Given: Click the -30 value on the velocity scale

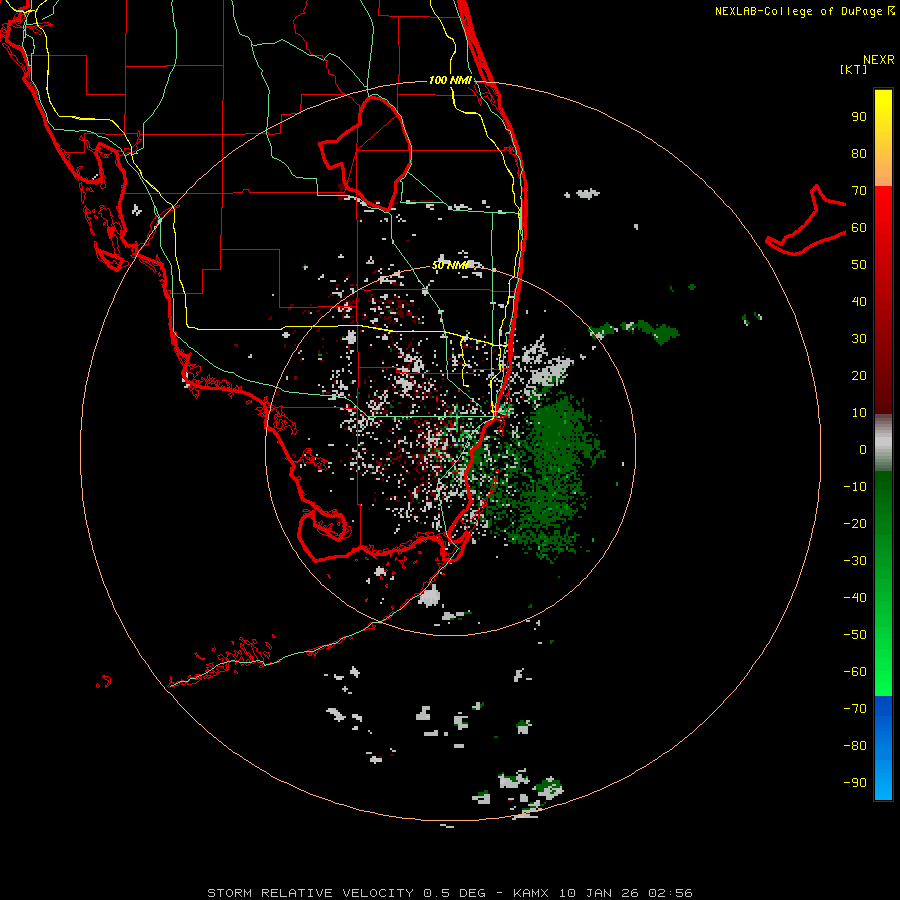Looking at the screenshot, I should pyautogui.click(x=855, y=561).
